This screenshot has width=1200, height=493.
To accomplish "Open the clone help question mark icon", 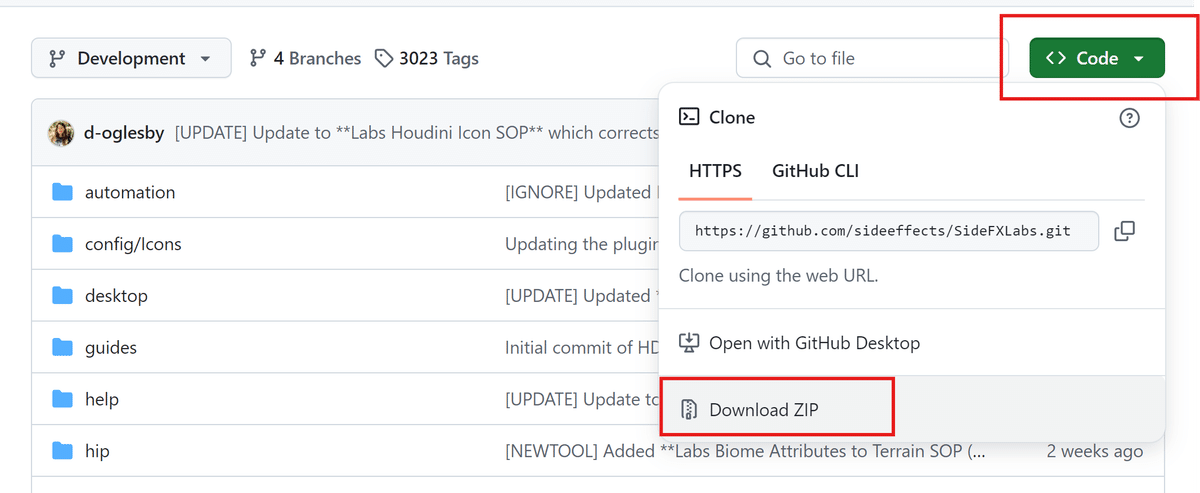I will click(x=1129, y=118).
